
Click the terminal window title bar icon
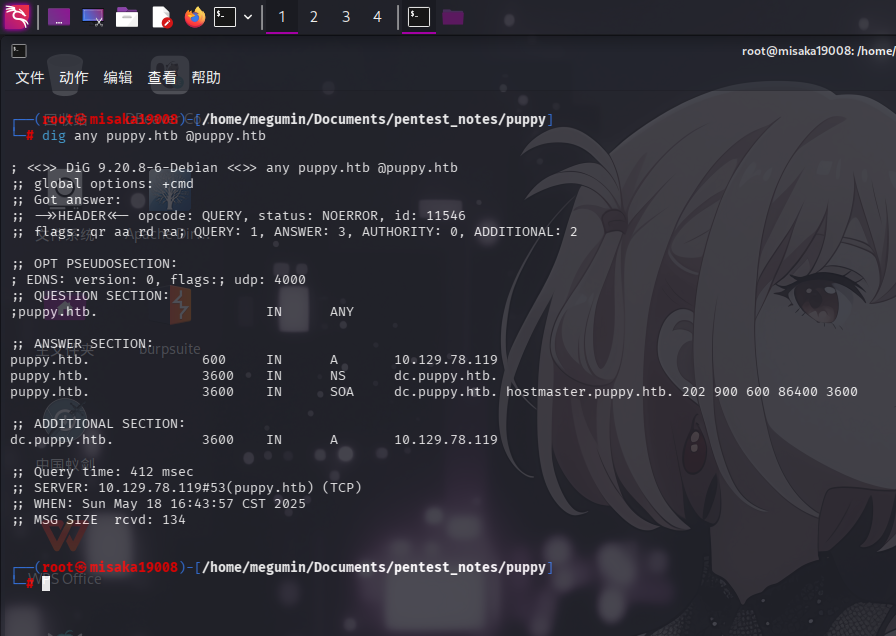(18, 51)
